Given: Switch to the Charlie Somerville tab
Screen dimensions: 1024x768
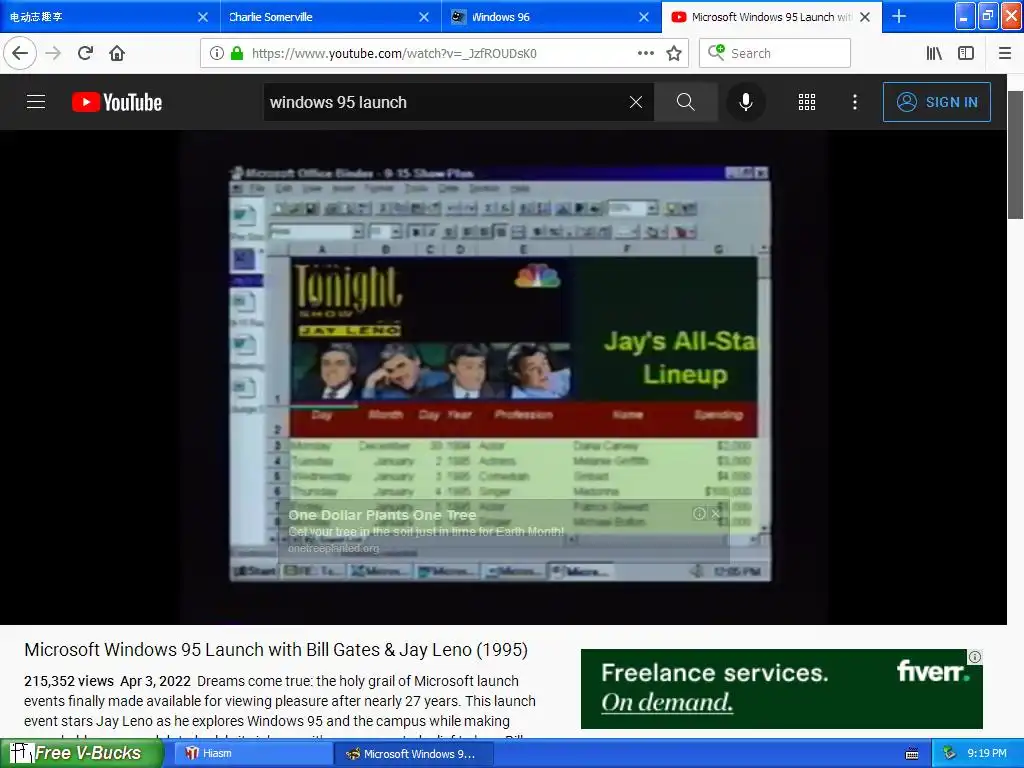Looking at the screenshot, I should click(320, 17).
